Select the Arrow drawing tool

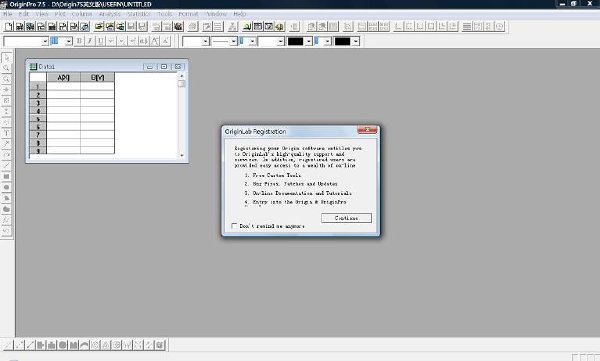point(7,144)
